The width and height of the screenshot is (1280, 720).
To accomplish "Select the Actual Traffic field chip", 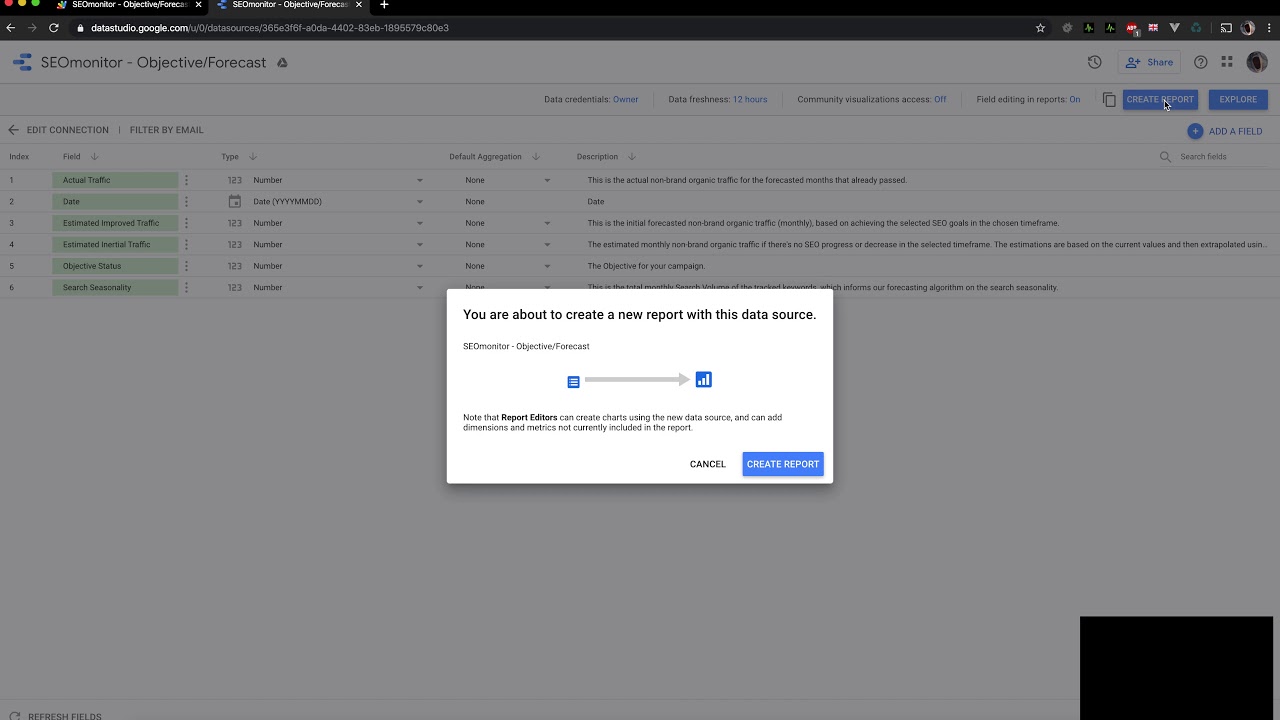I will [115, 180].
